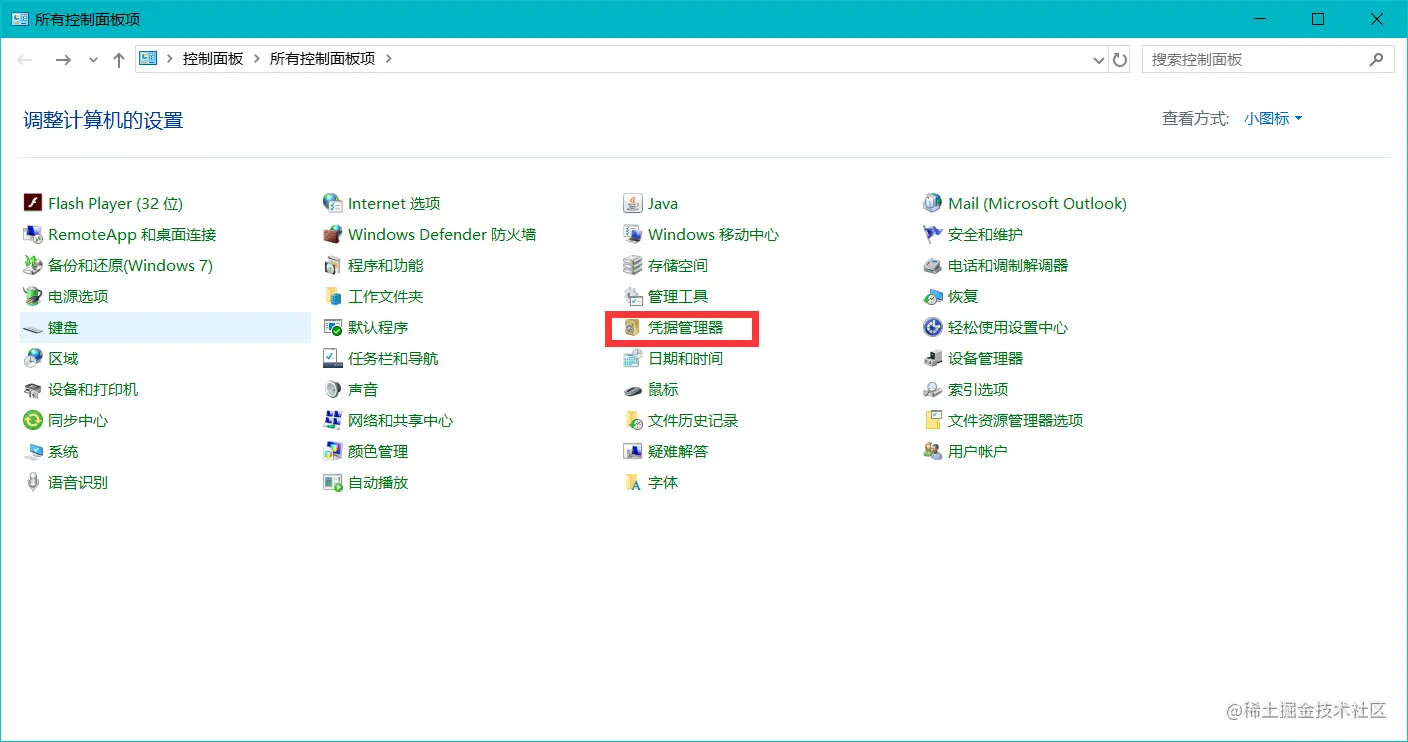Click the 恢复 link
The image size is (1408, 742).
963,296
